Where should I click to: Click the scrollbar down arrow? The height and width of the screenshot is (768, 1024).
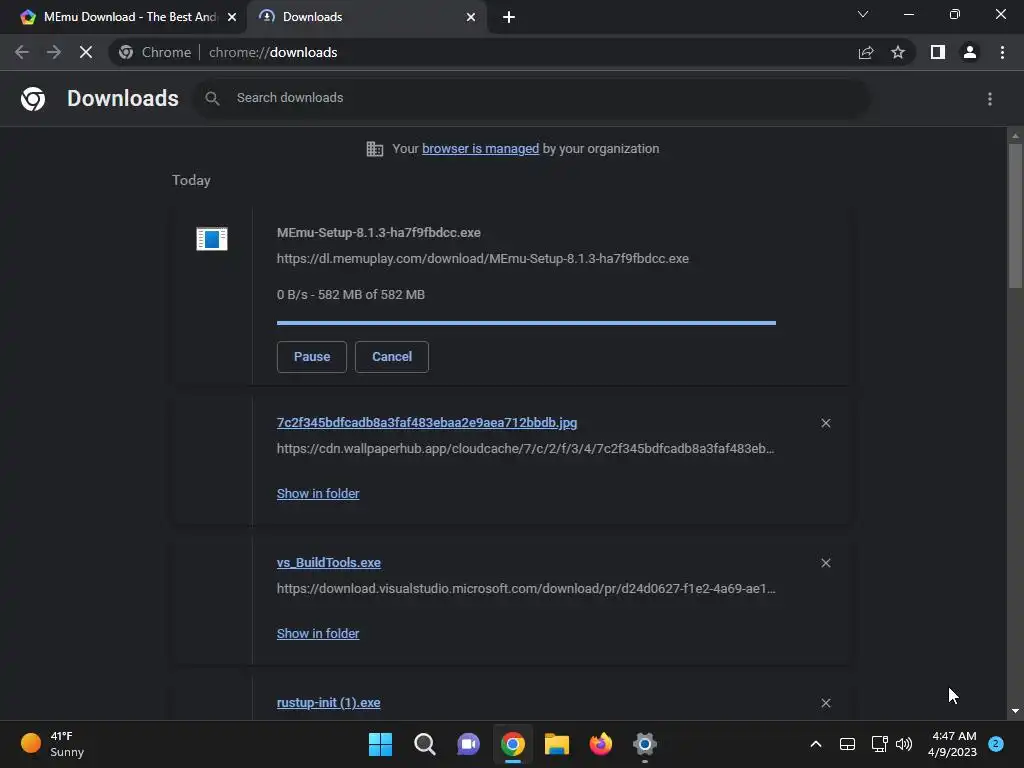tap(1015, 711)
